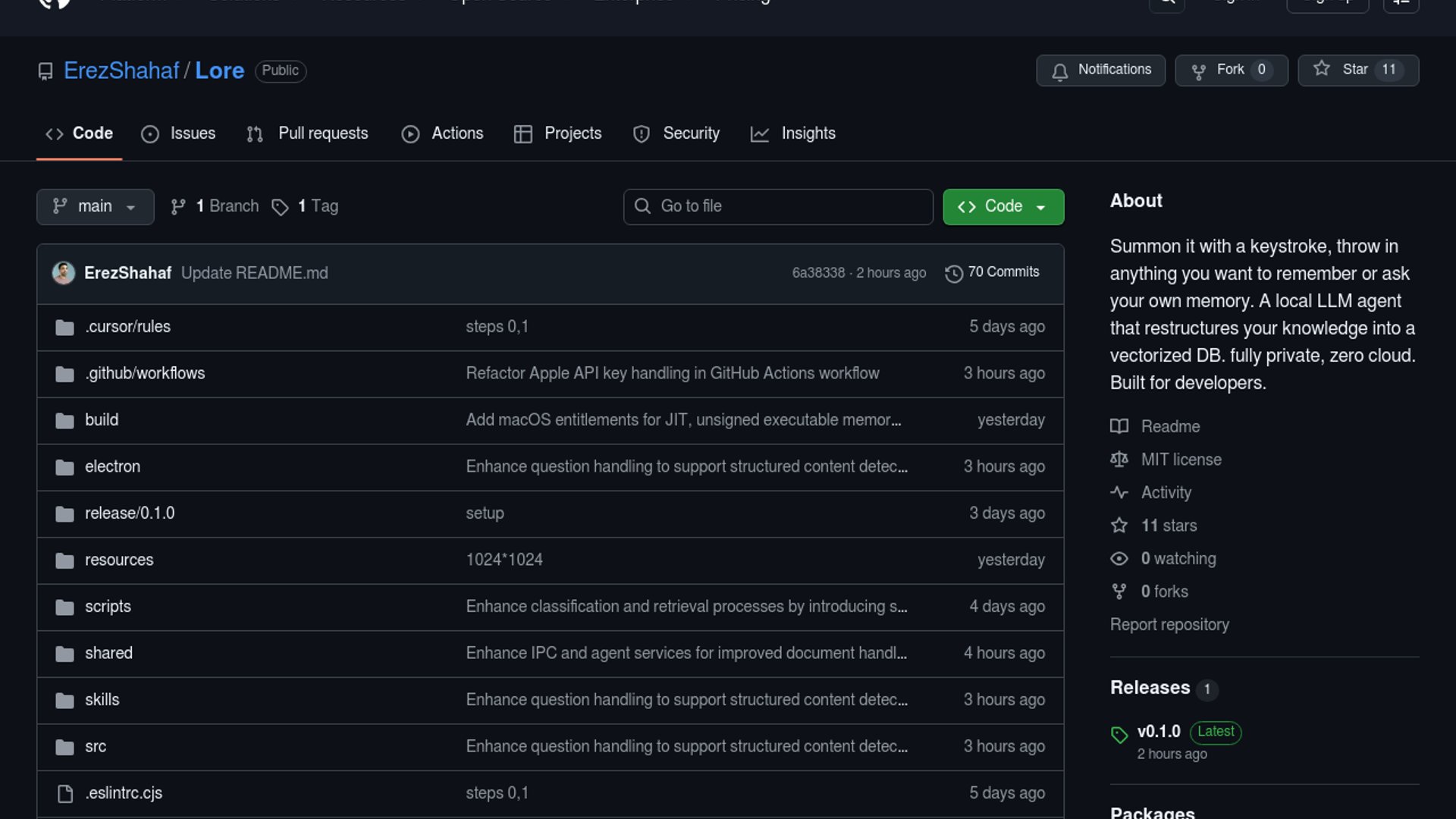Click the Activity pulse icon
The width and height of the screenshot is (1456, 819).
tap(1119, 493)
